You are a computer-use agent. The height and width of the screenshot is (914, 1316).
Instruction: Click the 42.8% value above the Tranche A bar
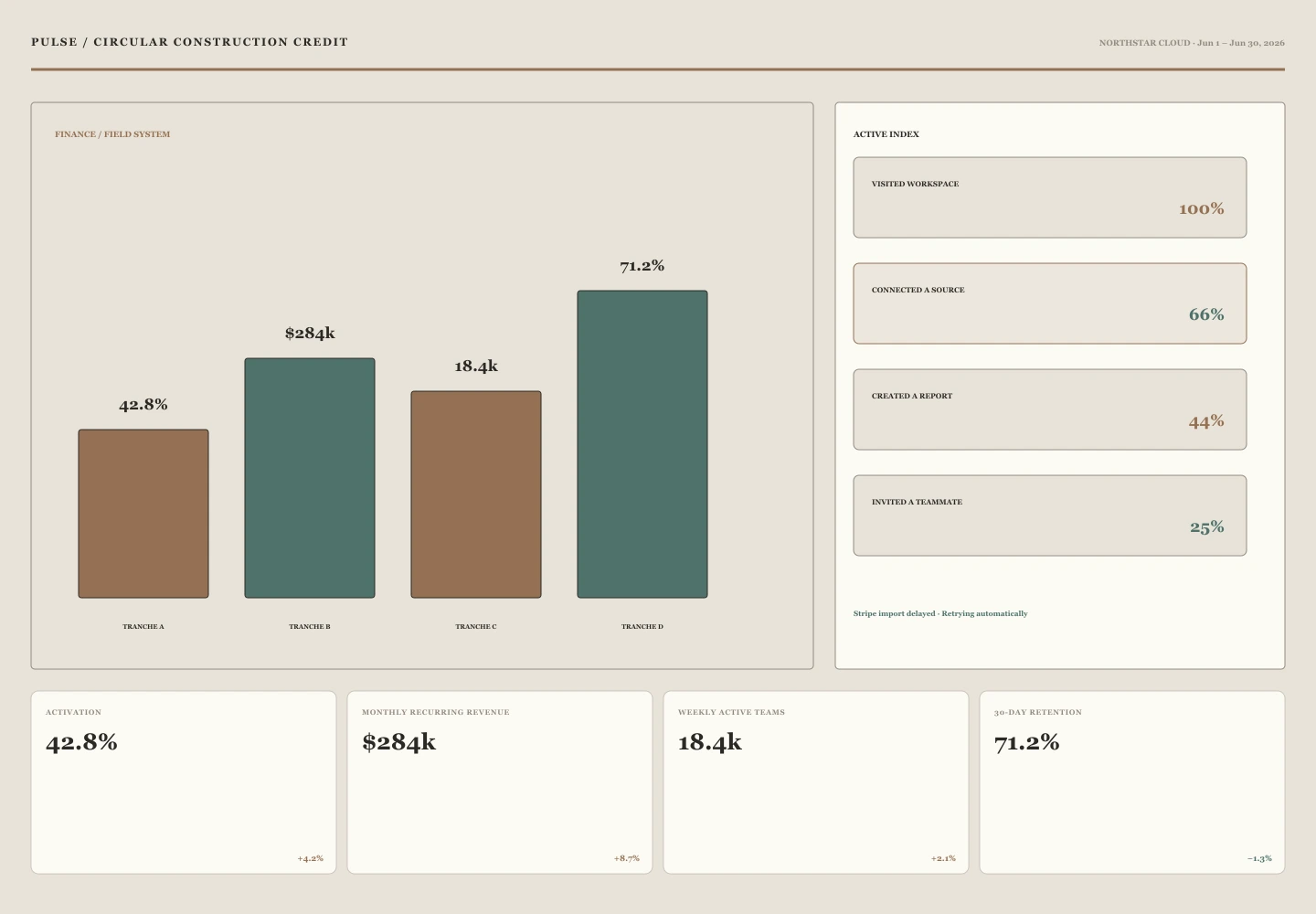143,405
